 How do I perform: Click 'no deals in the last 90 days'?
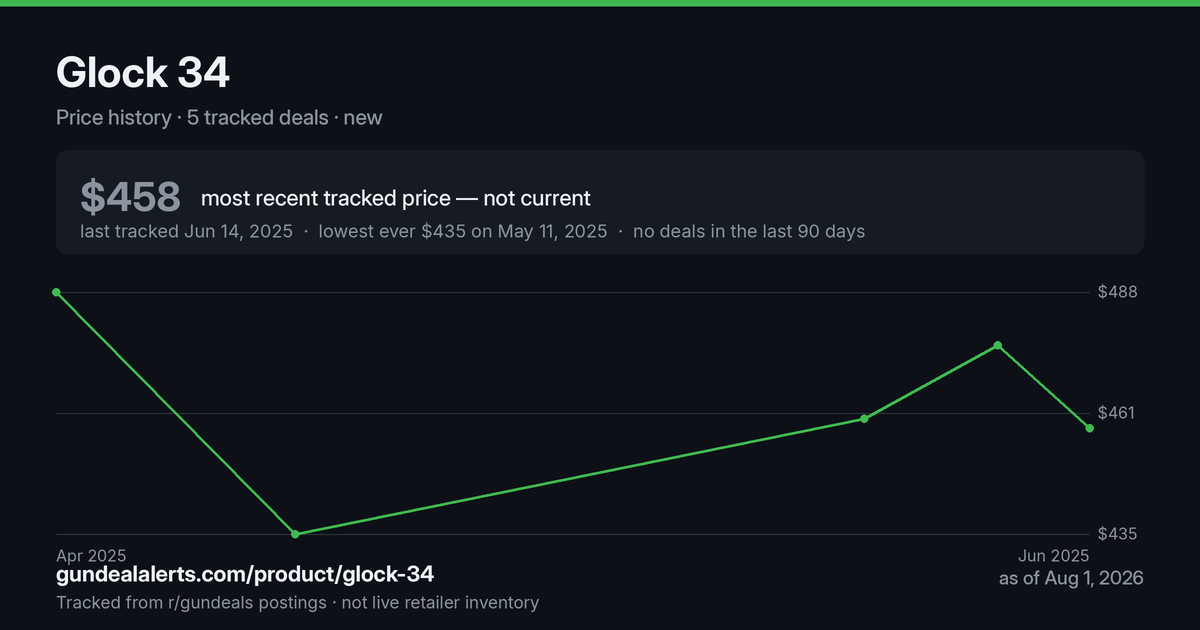(x=749, y=231)
